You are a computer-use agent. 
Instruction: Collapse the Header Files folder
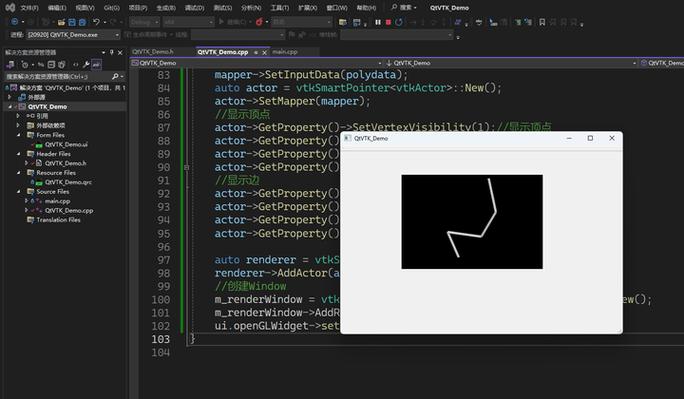tap(18, 153)
